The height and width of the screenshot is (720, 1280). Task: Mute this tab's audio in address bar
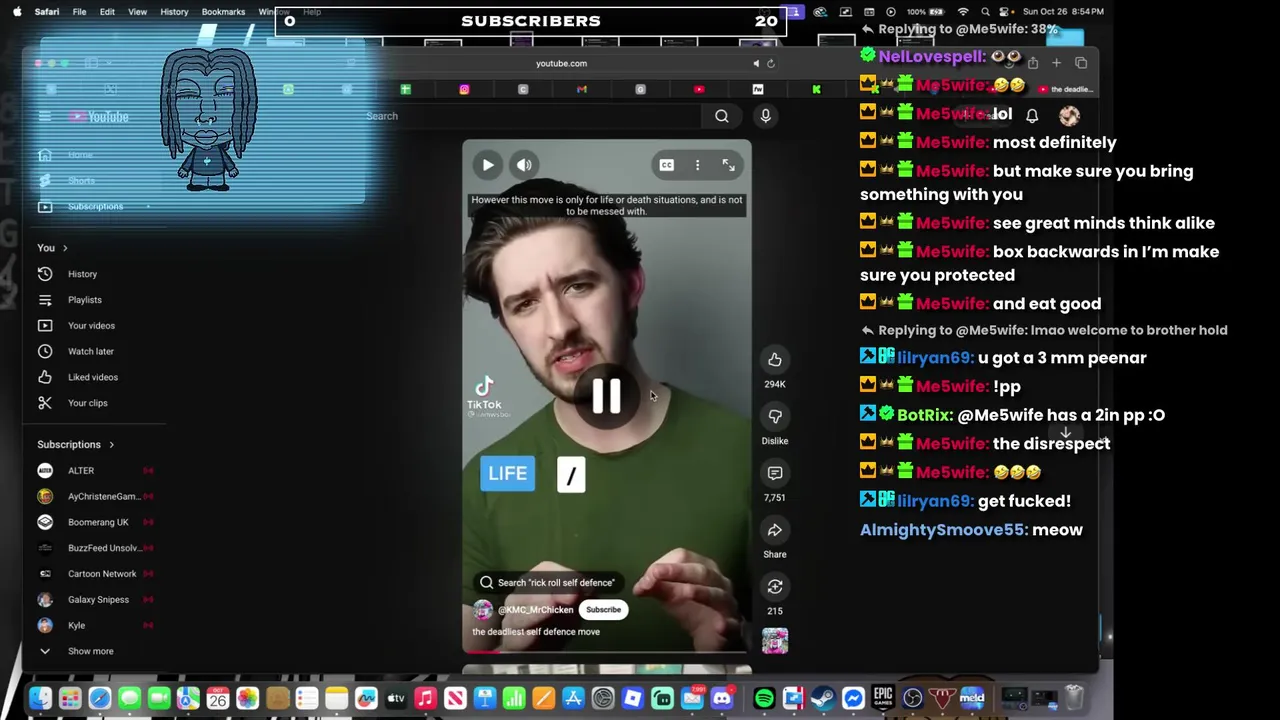click(756, 63)
